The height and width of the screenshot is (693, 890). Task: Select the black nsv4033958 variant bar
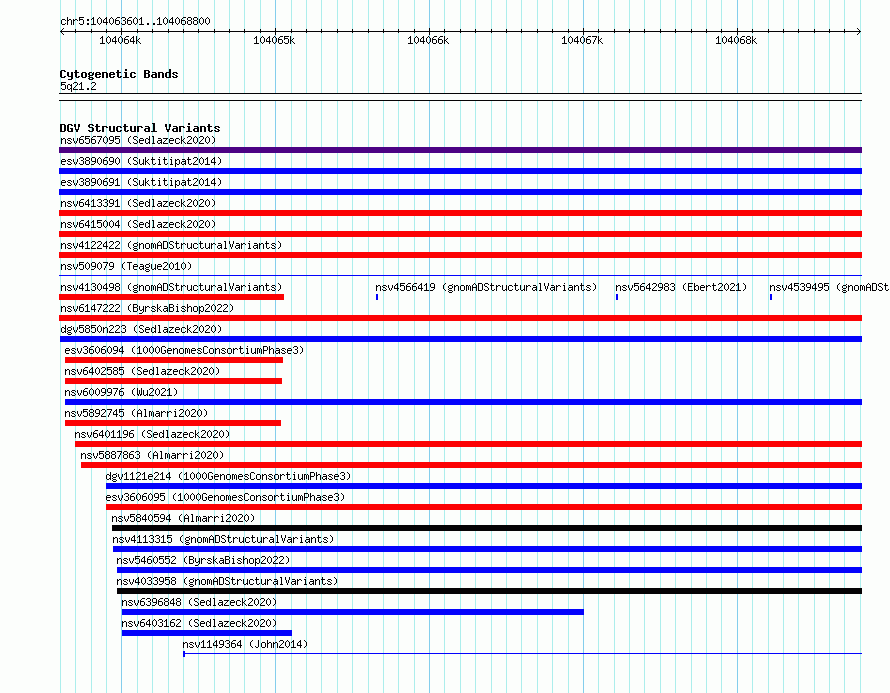[489, 591]
